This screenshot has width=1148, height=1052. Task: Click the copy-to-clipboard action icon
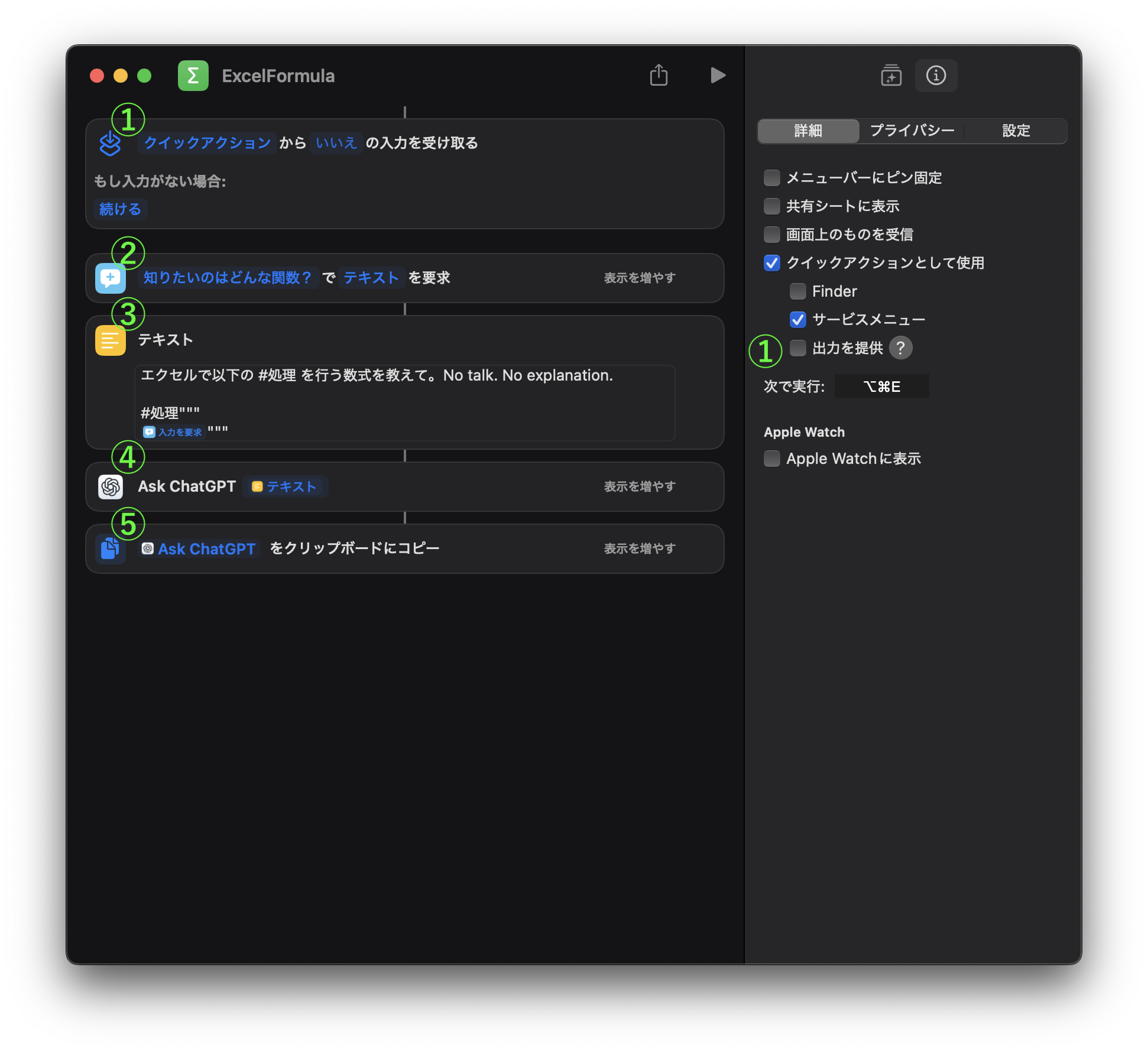click(x=111, y=548)
